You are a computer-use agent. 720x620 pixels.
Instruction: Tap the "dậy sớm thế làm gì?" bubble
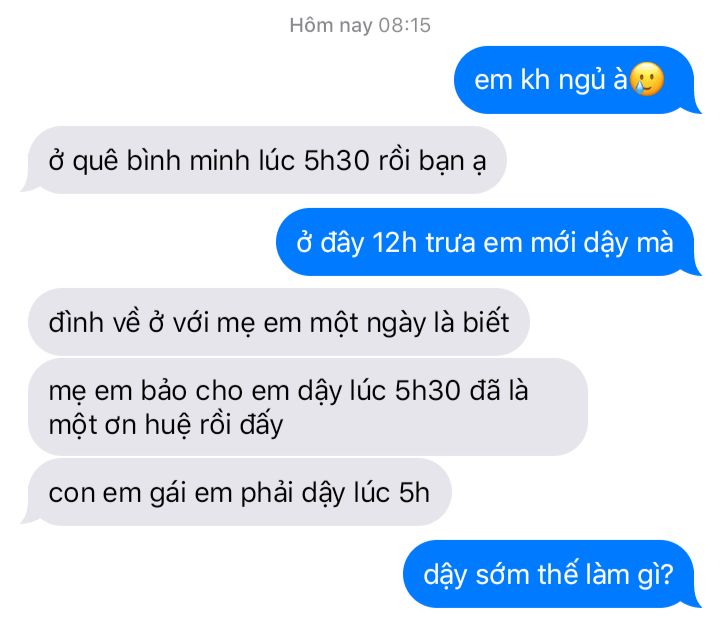[552, 574]
